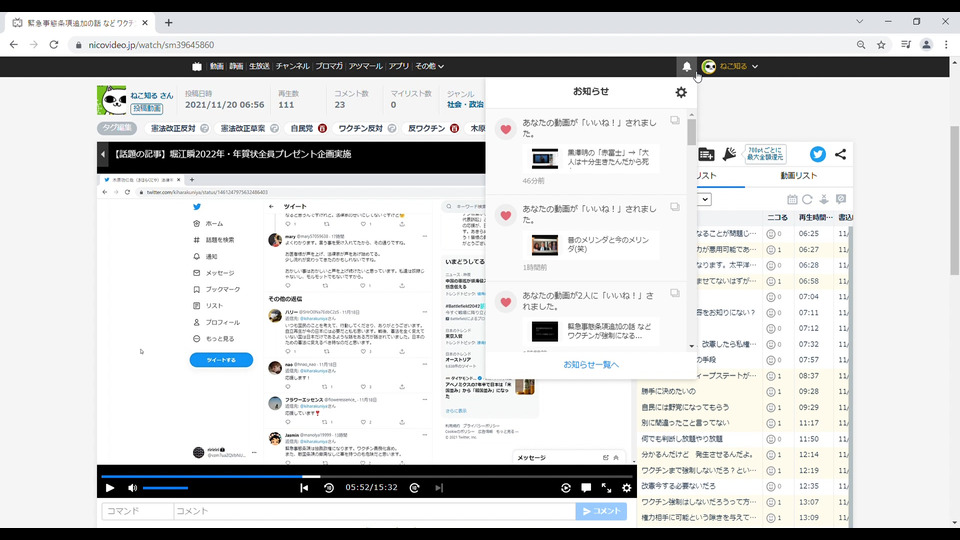Nicoru the 06:25 comment
The height and width of the screenshot is (540, 960).
(x=771, y=234)
